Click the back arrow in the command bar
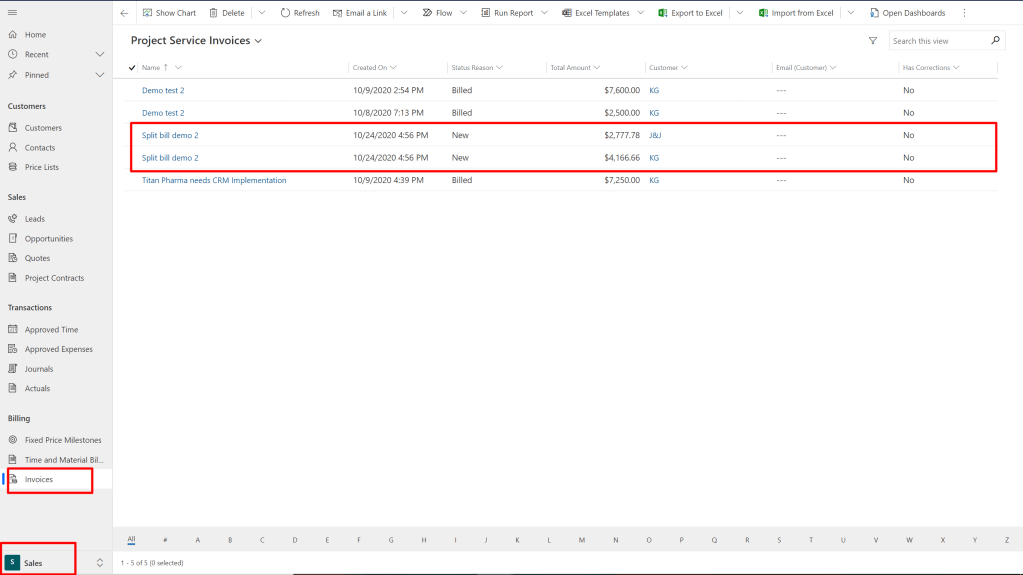Viewport: 1023px width, 575px height. (x=124, y=13)
